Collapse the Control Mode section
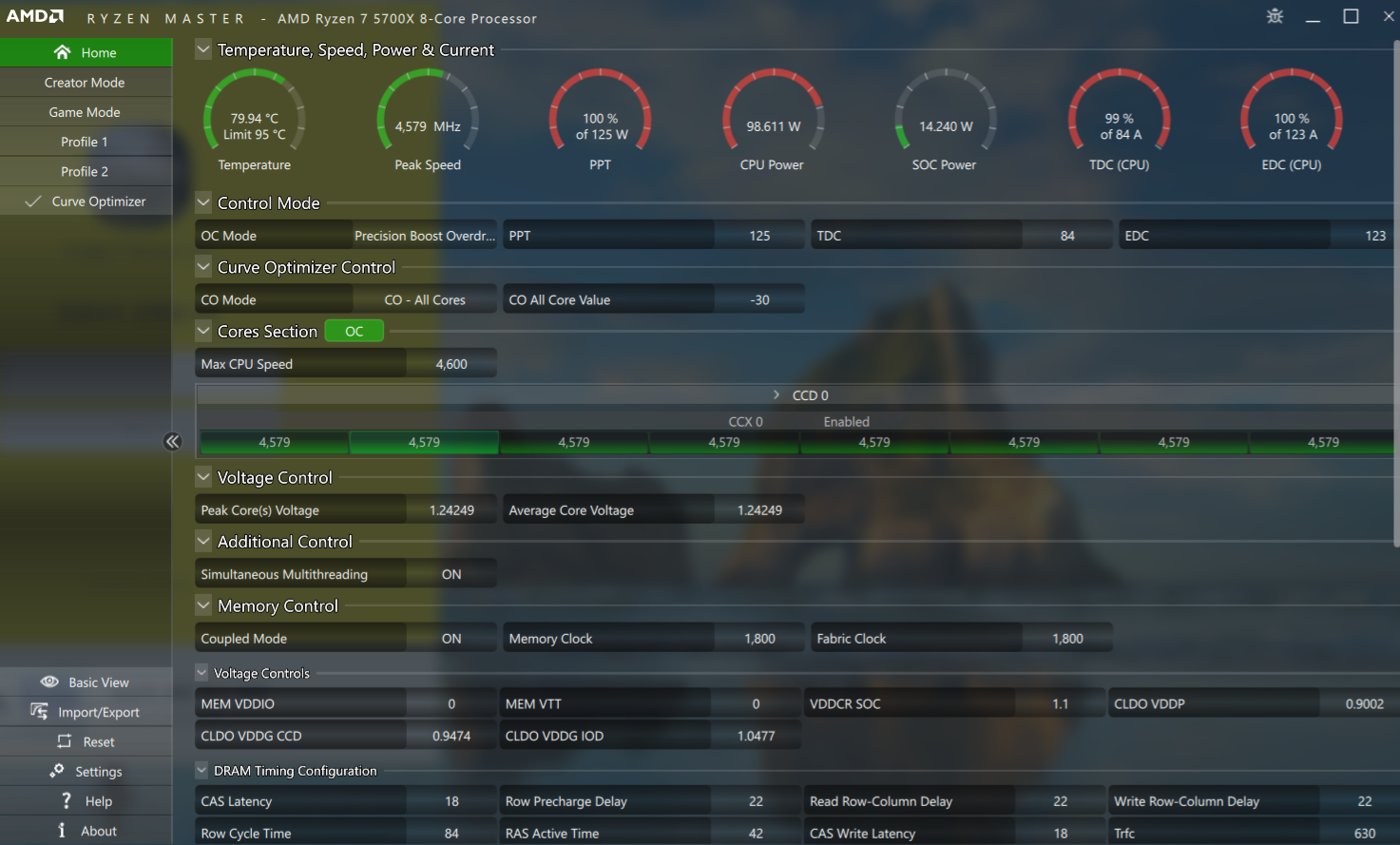 [x=203, y=202]
